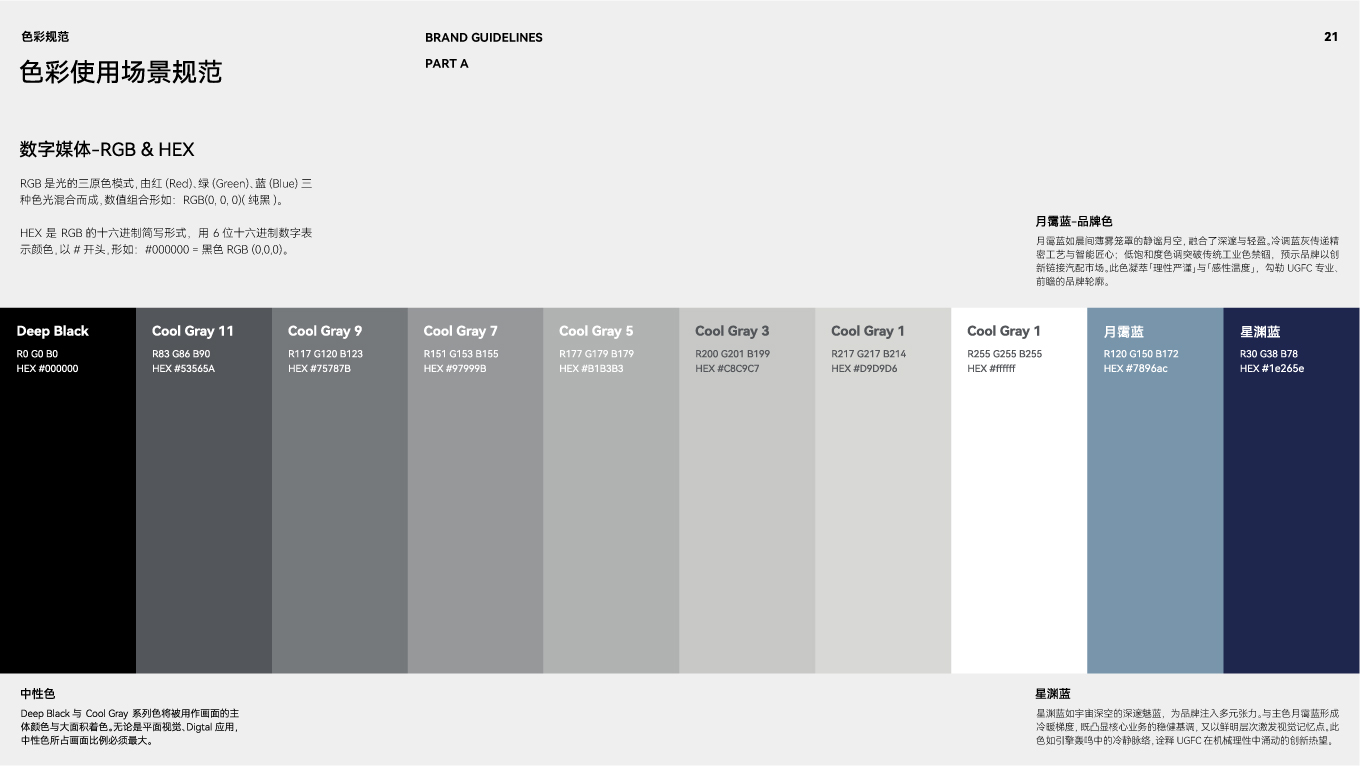Choose the 月霭蓝 blue-gray swatch
The height and width of the screenshot is (766, 1360).
coord(1155,500)
